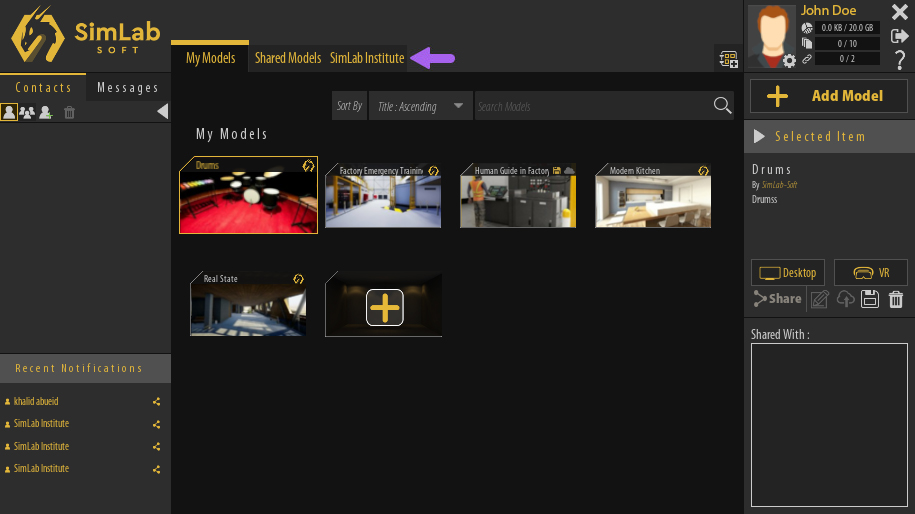
Task: Click the empty add-model tile plus
Action: (385, 307)
